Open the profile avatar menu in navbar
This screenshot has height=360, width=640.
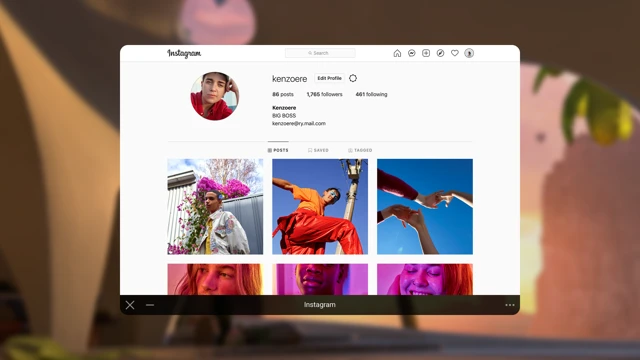coord(469,53)
